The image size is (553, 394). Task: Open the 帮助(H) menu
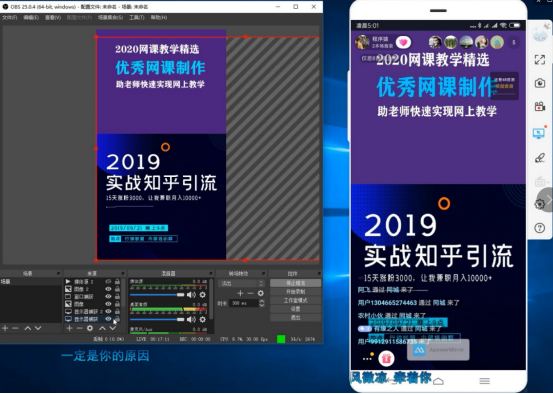[159, 17]
